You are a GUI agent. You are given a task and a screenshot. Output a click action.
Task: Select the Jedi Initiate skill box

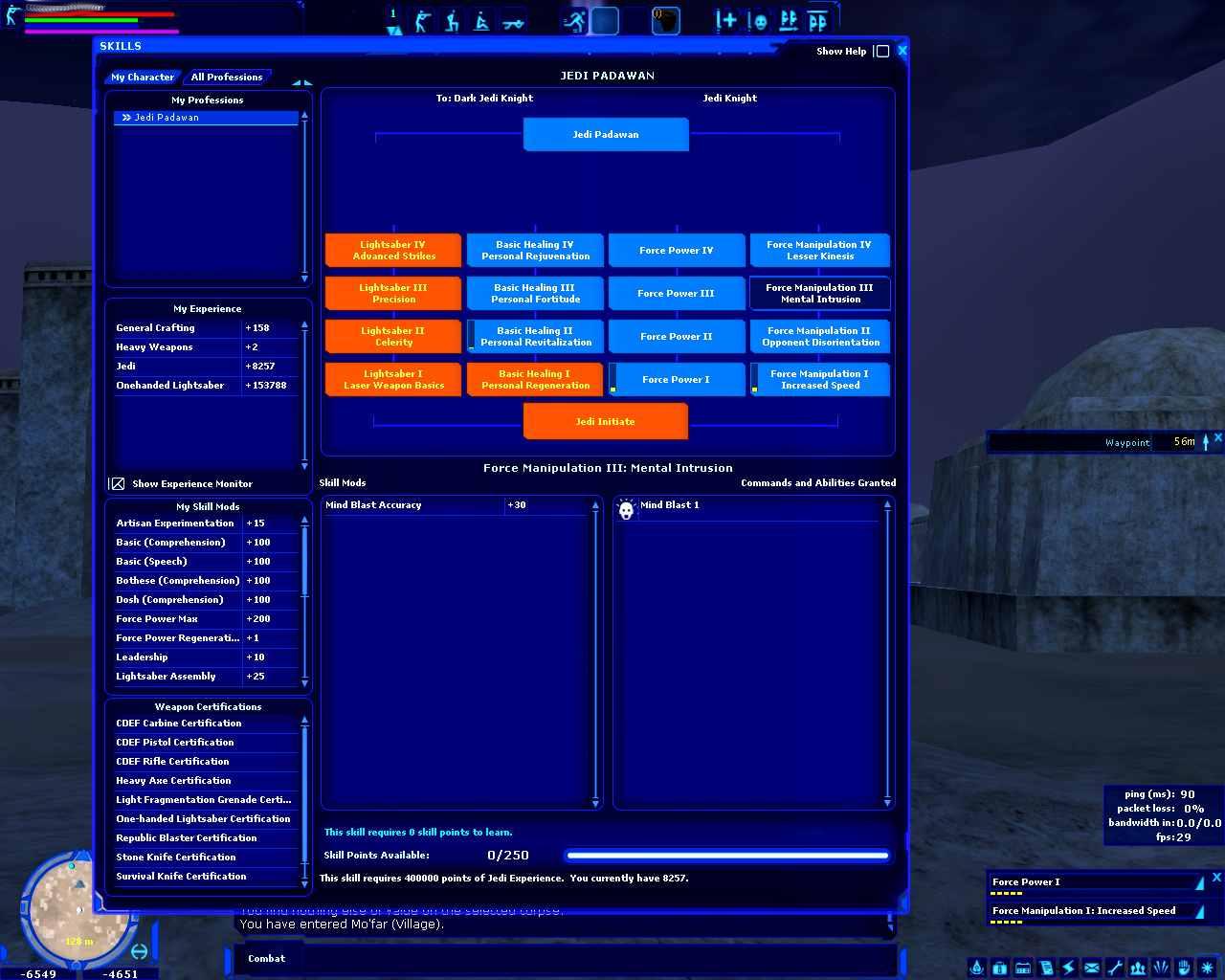click(x=606, y=422)
